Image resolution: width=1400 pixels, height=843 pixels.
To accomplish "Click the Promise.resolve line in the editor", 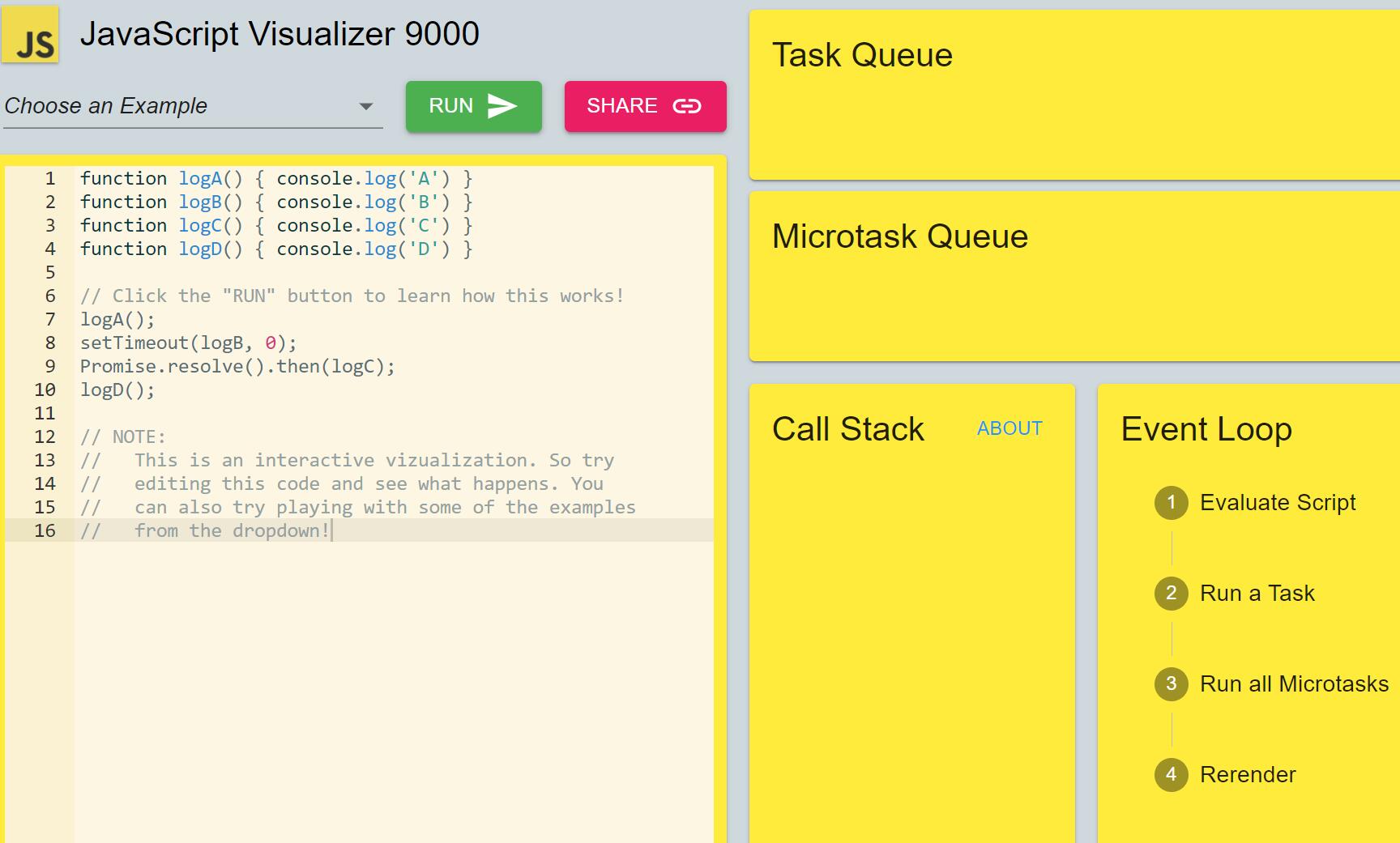I will [x=237, y=367].
